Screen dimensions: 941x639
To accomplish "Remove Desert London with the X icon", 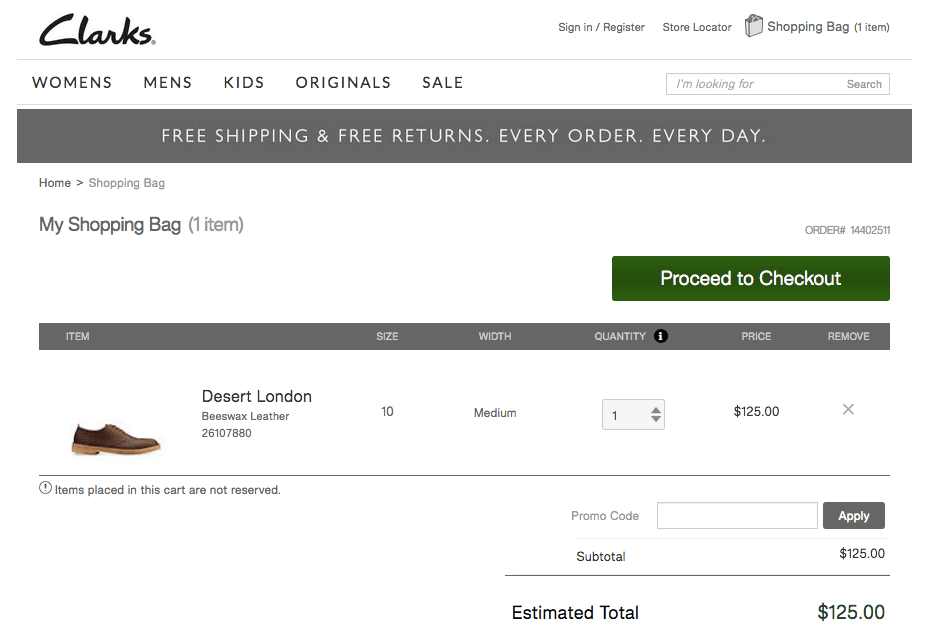I will (848, 409).
